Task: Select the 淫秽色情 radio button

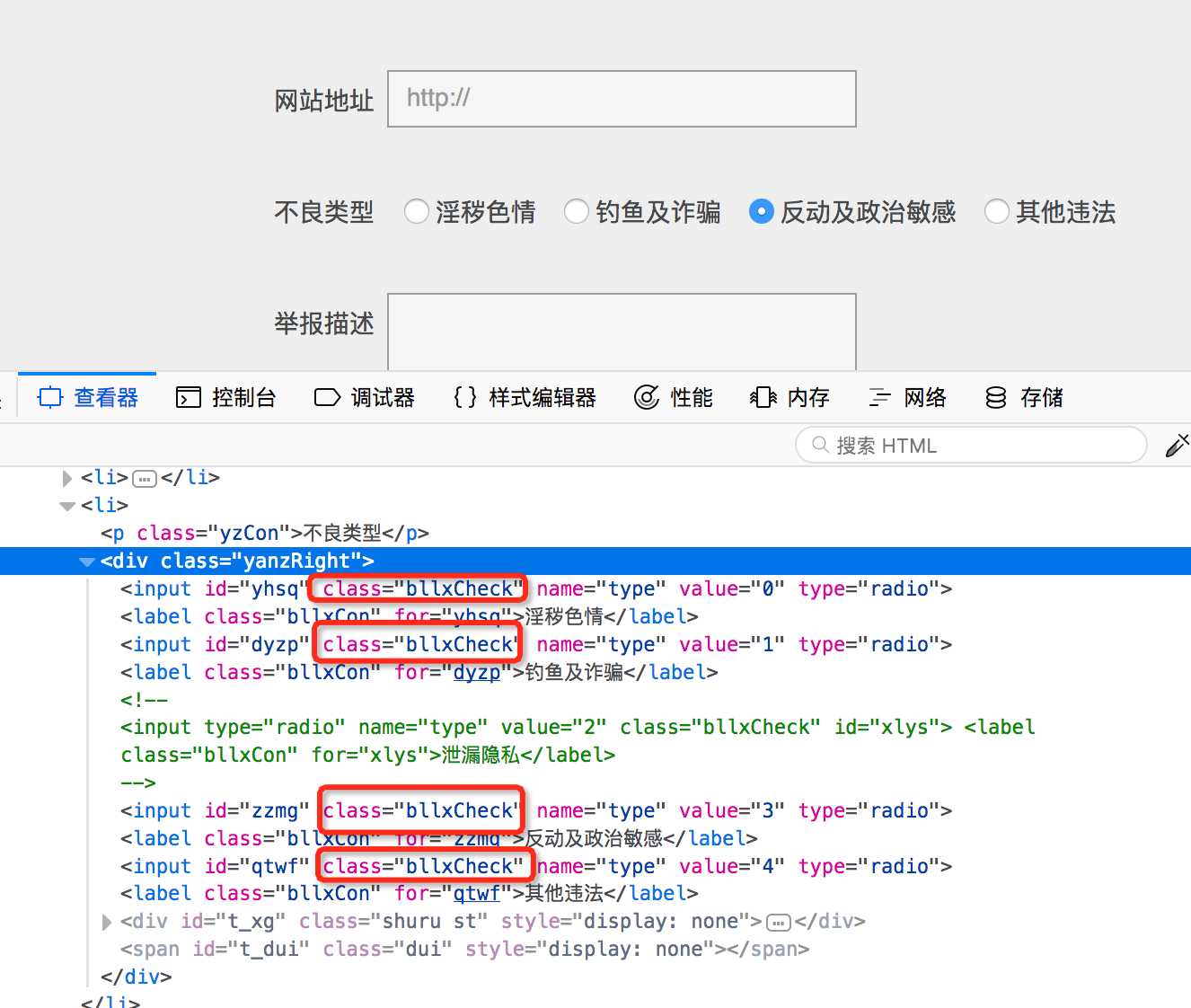Action: [x=416, y=212]
